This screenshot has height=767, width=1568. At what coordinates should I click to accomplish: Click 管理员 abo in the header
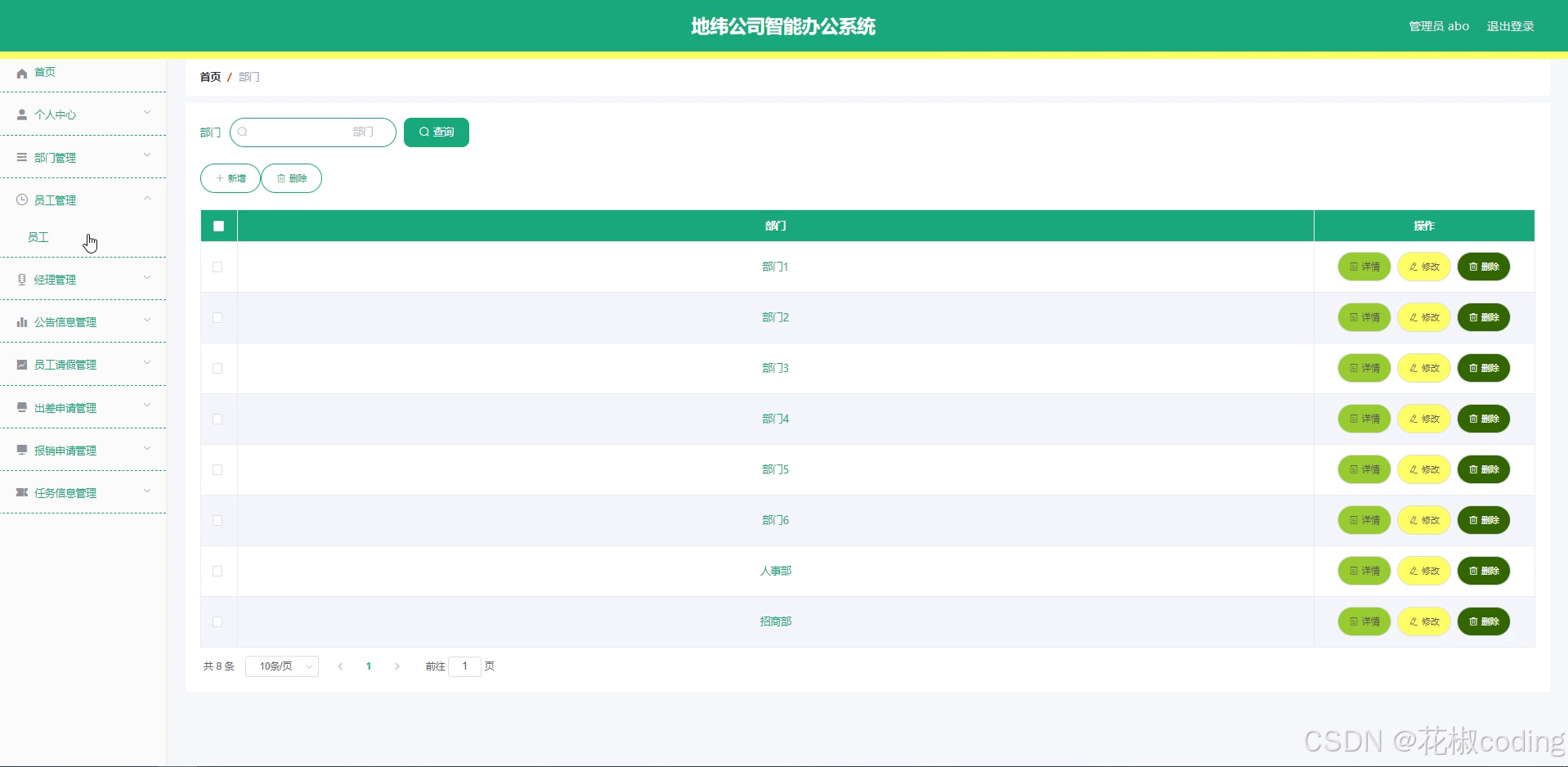point(1439,26)
